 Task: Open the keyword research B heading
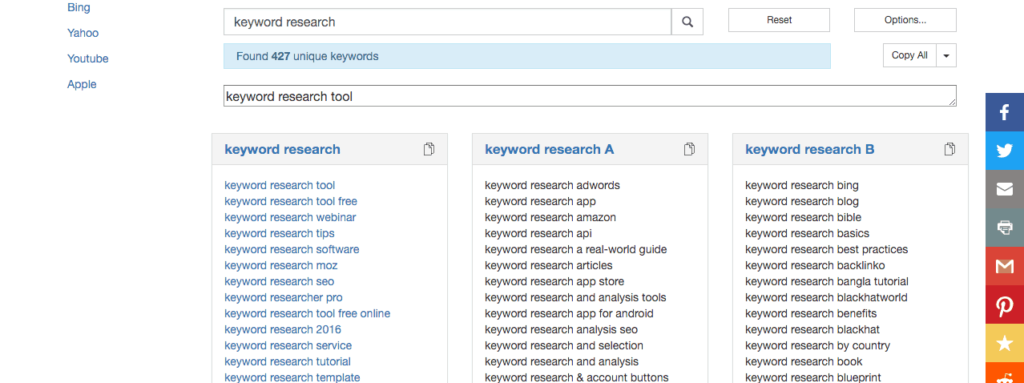(x=810, y=150)
